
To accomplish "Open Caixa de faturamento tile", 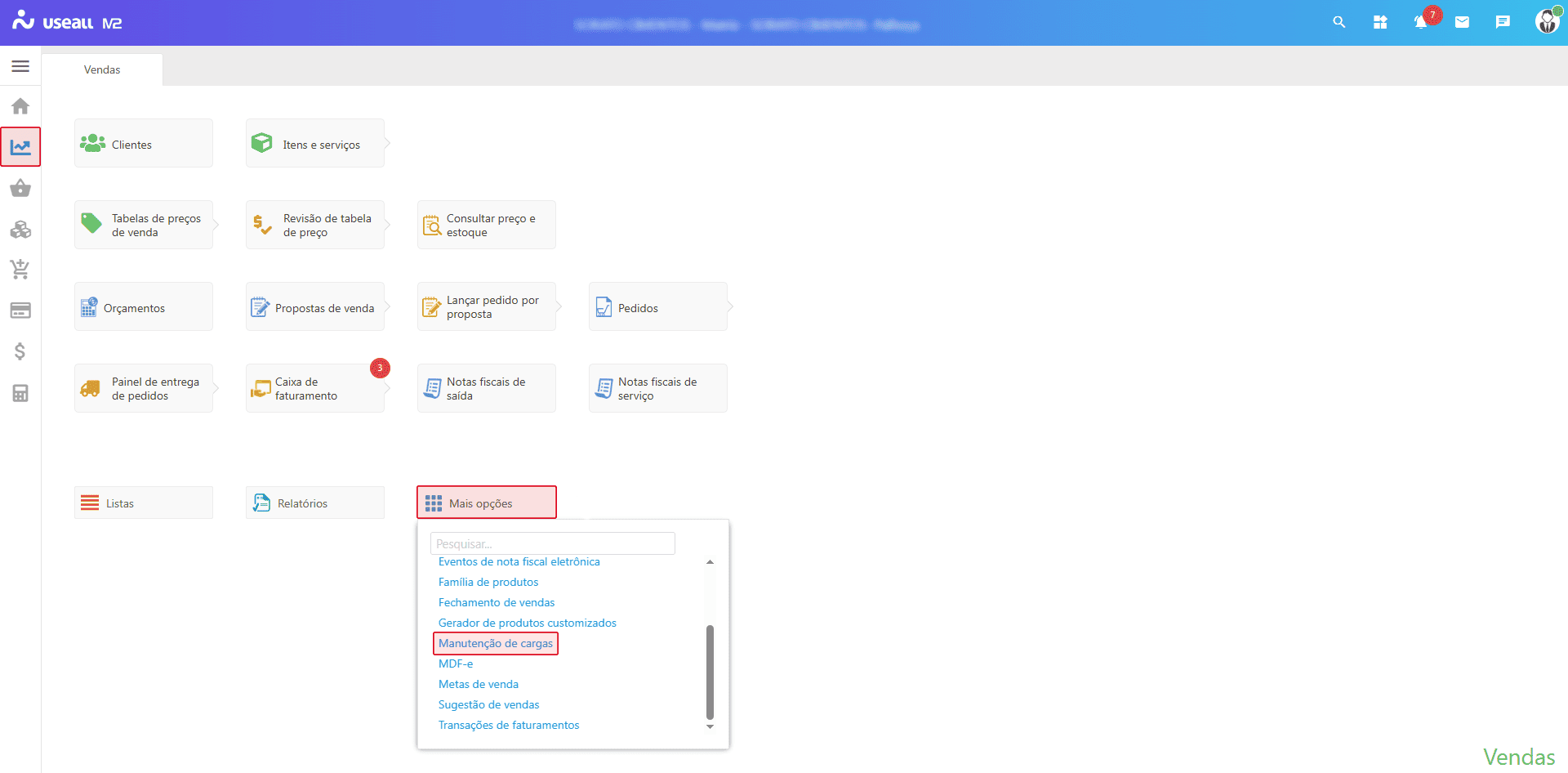I will click(x=314, y=389).
